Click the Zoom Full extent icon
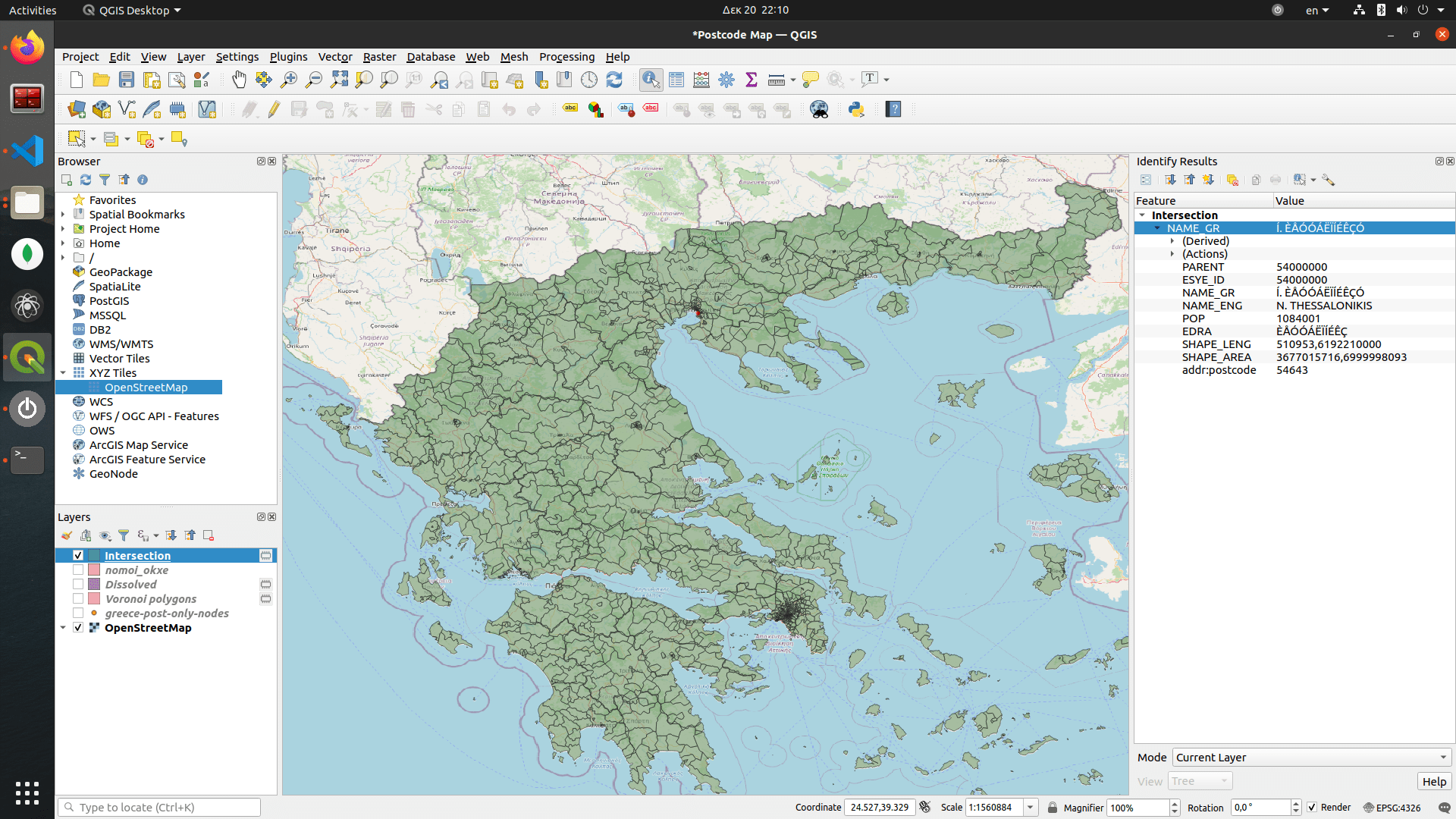This screenshot has height=819, width=1456. [340, 80]
